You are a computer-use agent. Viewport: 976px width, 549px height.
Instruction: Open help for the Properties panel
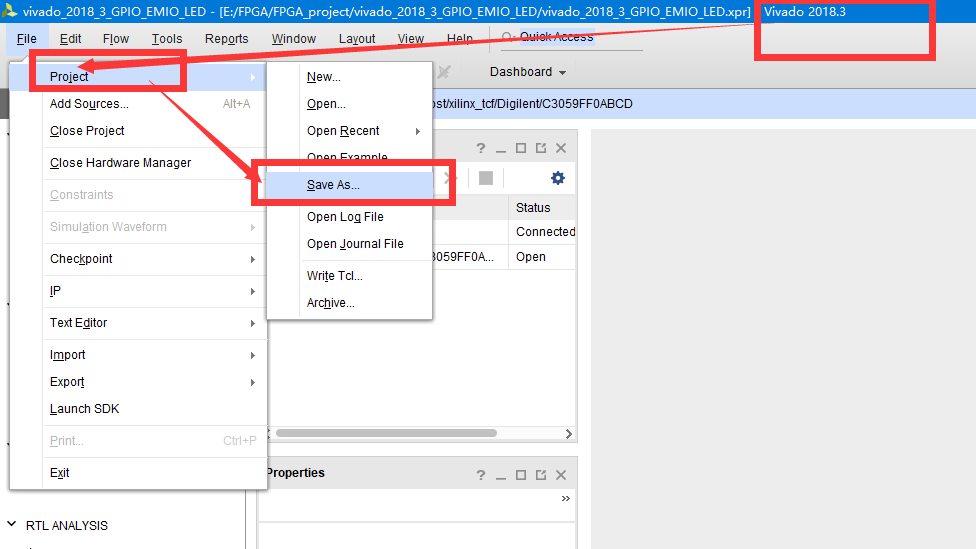coord(481,475)
